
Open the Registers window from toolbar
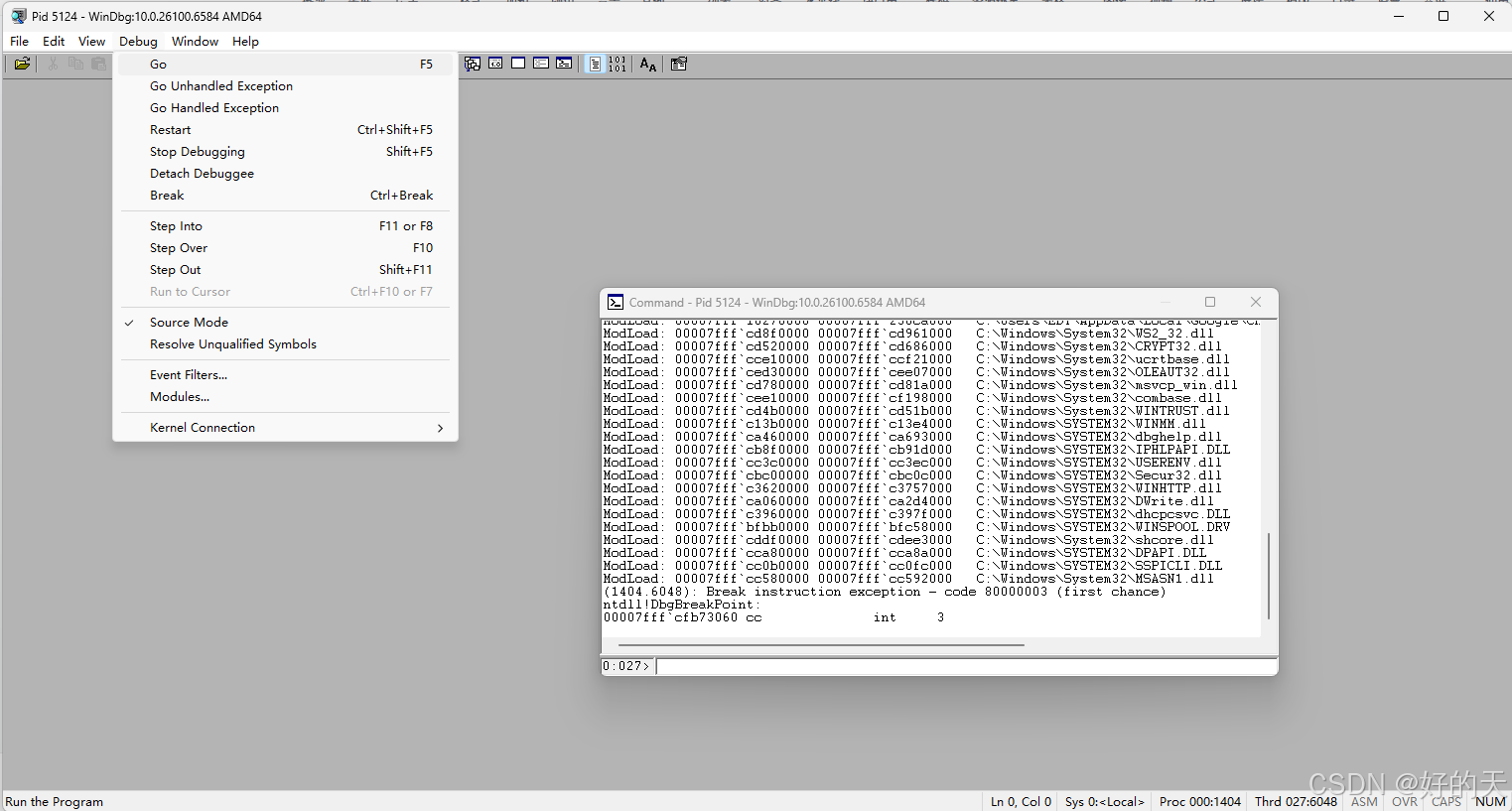pos(495,64)
